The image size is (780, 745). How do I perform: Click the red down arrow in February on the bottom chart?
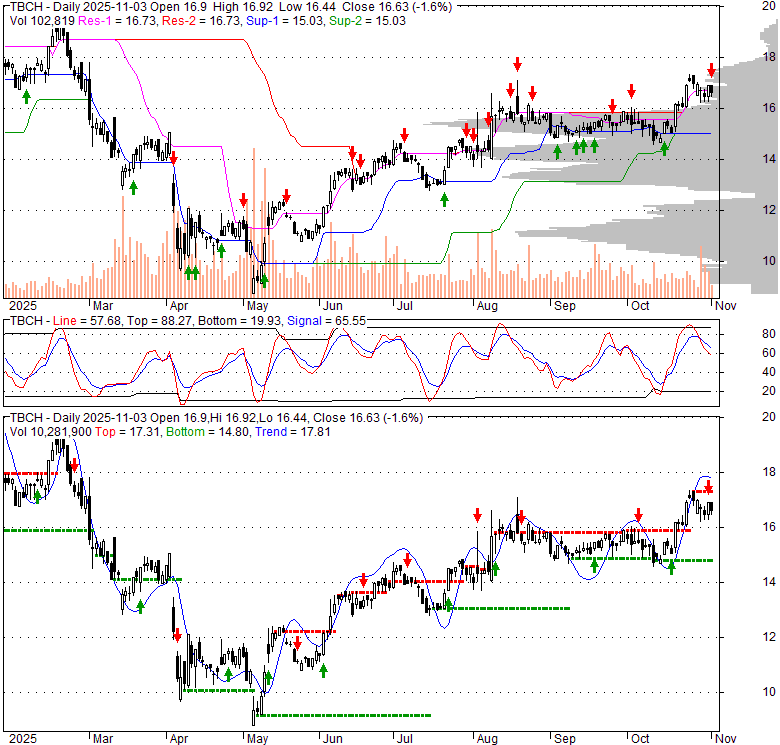point(74,466)
